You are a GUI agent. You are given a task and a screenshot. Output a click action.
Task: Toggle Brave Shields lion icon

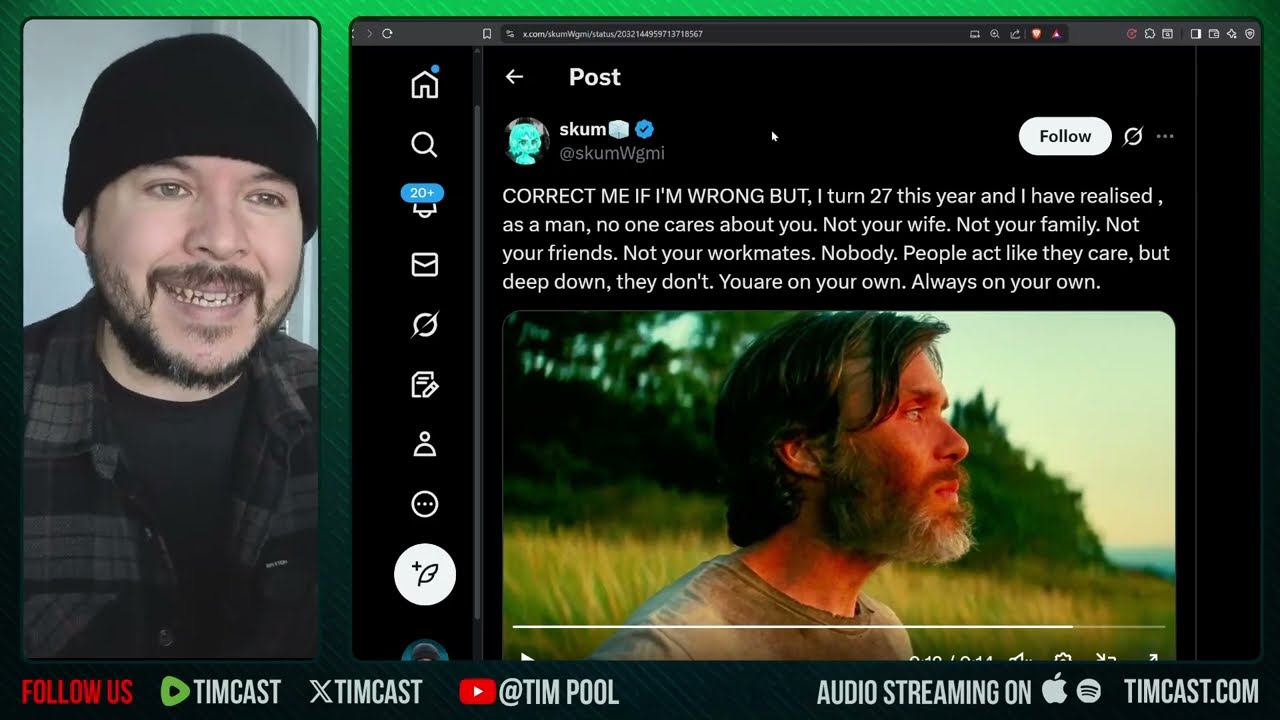1037,34
